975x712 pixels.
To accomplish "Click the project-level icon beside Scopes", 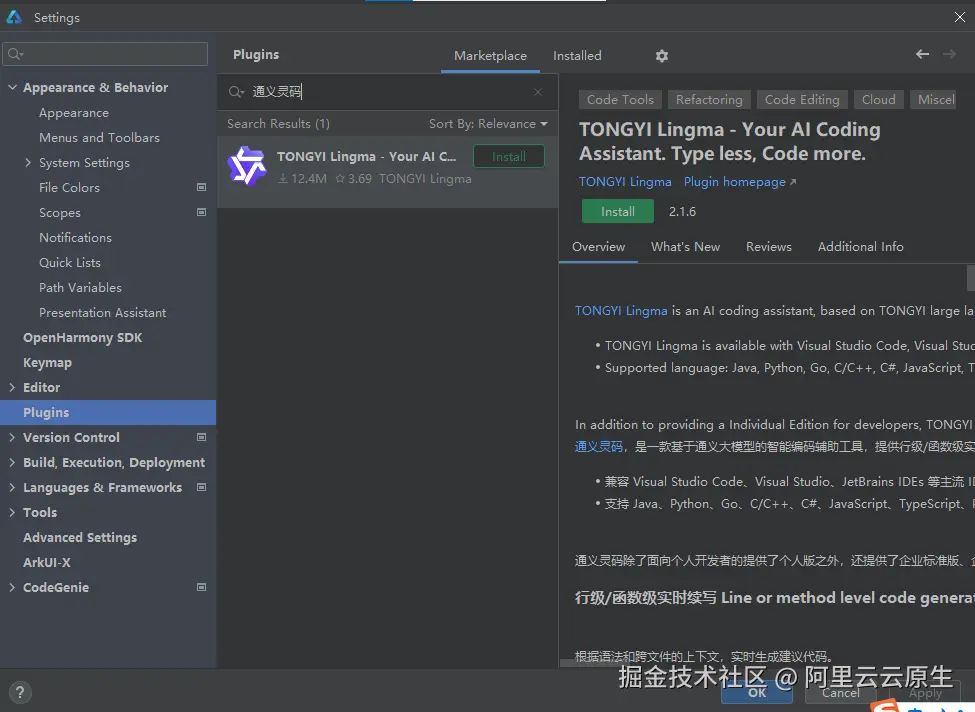I will (201, 212).
